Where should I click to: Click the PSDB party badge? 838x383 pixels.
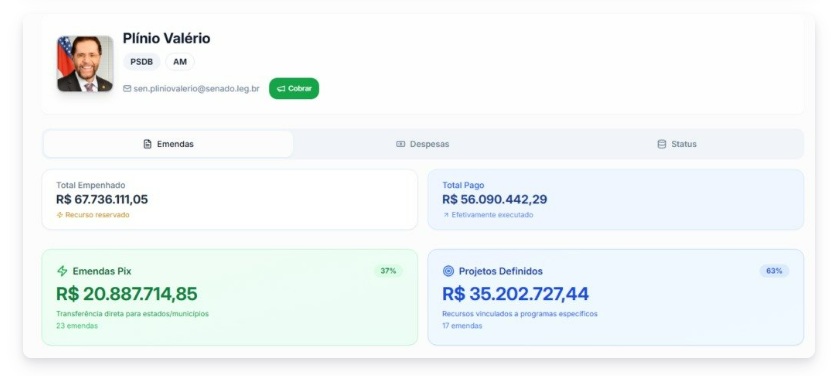pos(142,62)
